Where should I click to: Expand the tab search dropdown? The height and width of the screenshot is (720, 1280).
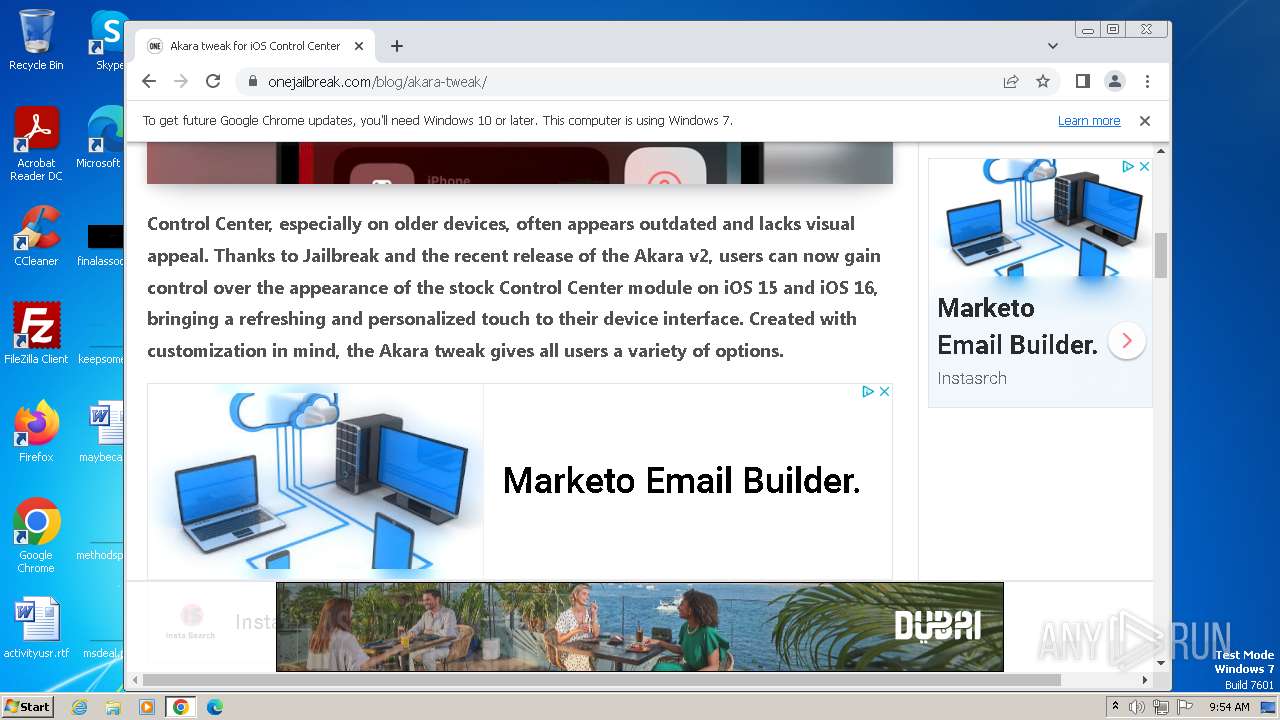(1053, 46)
